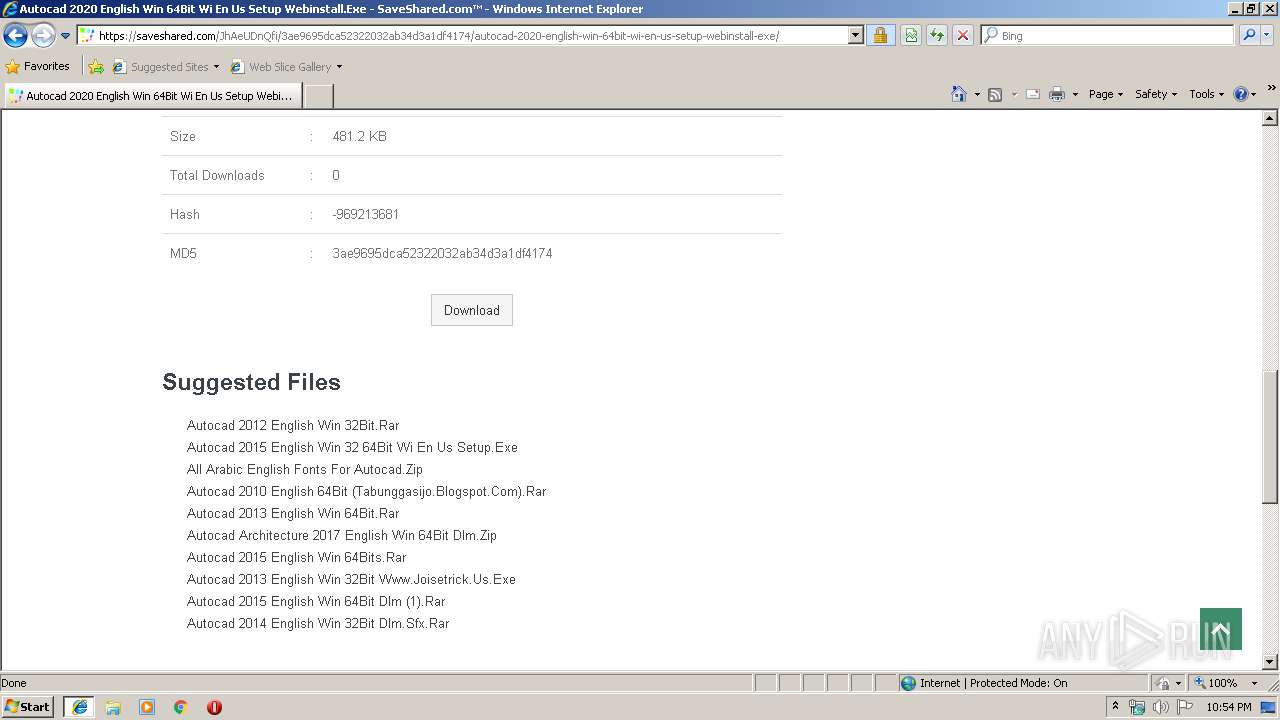Viewport: 1280px width, 720px height.
Task: Print page using the printer icon
Action: pos(1057,94)
